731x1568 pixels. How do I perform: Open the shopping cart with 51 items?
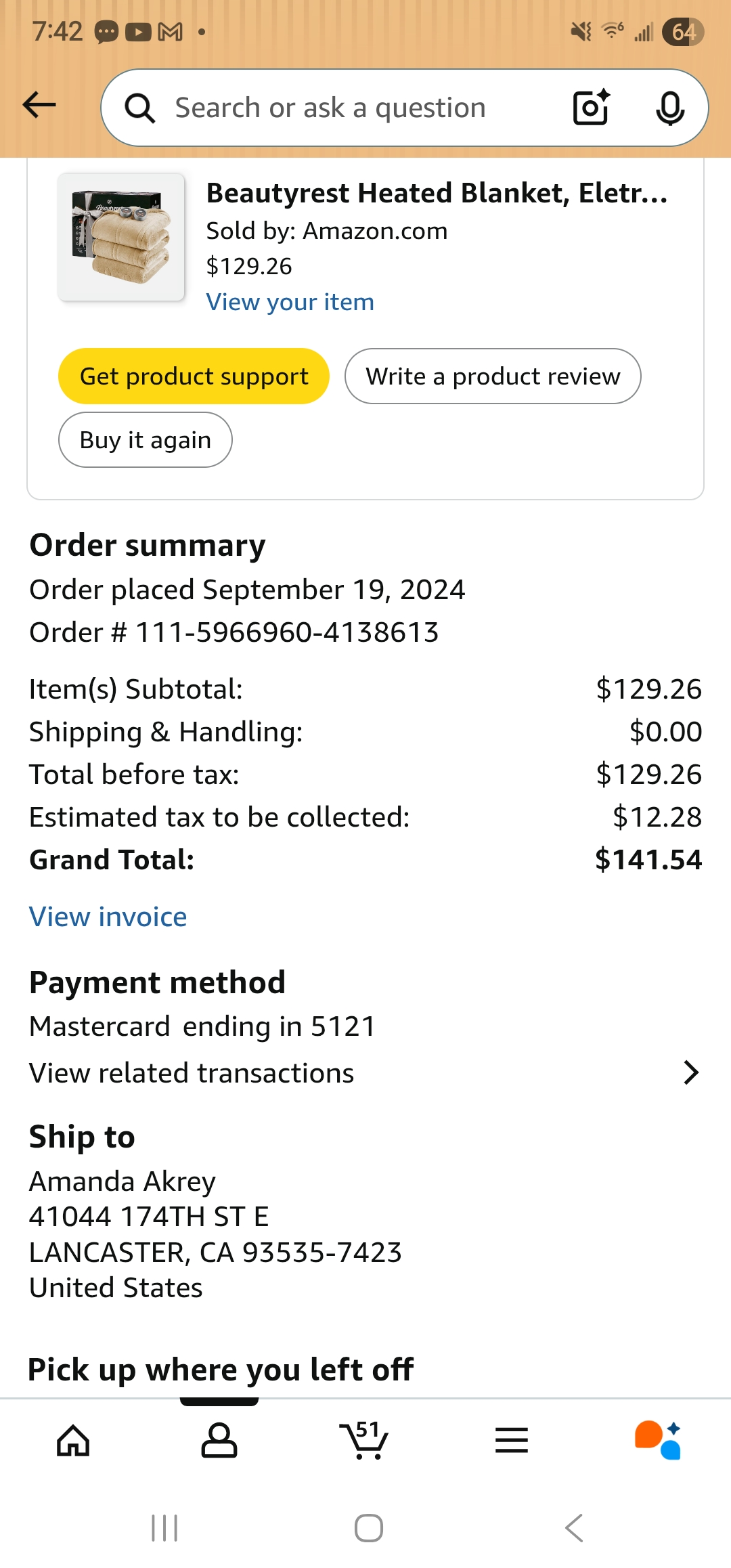click(x=364, y=1439)
